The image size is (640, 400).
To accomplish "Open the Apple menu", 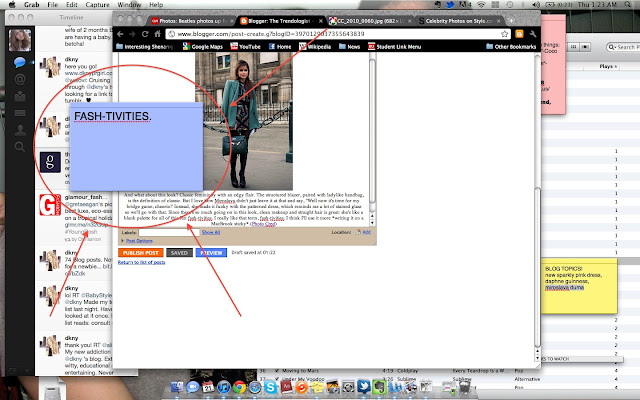I will (x=12, y=4).
